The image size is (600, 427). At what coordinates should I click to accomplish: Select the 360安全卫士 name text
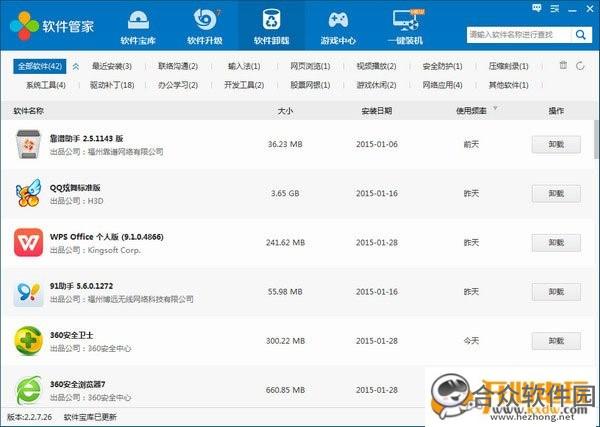[72, 335]
